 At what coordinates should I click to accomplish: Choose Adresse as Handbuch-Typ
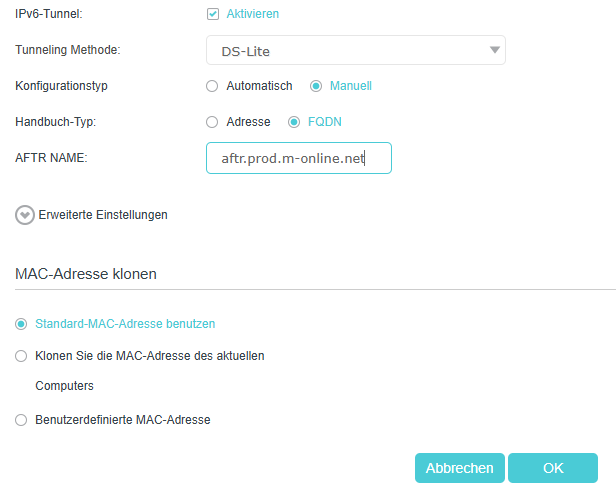pyautogui.click(x=212, y=122)
